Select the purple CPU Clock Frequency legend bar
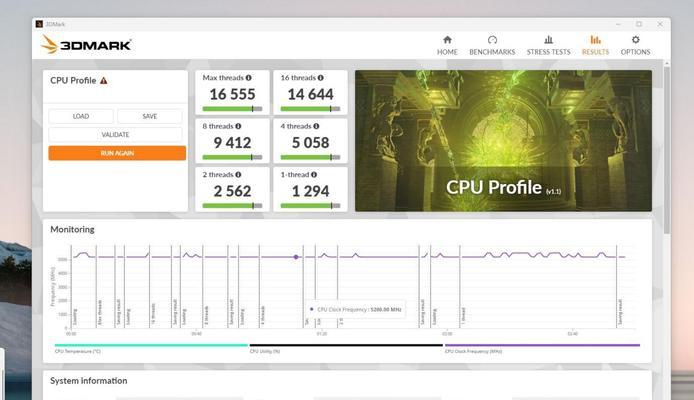This screenshot has width=694, height=400. click(542, 345)
